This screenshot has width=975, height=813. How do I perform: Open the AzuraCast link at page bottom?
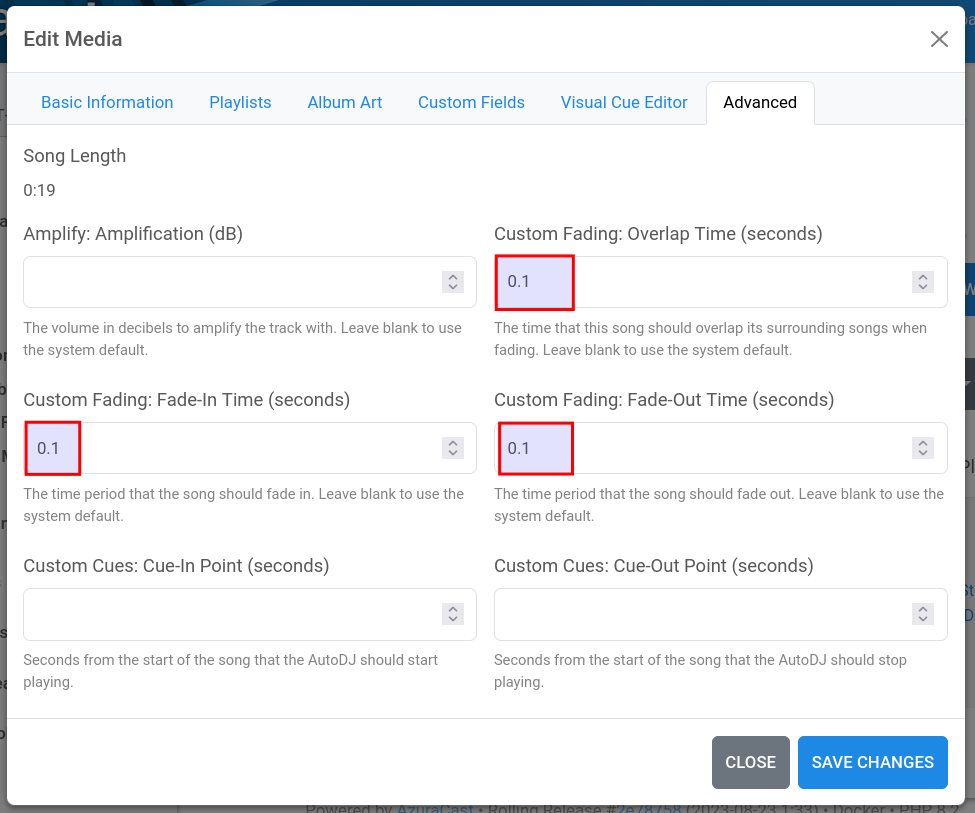(435, 808)
